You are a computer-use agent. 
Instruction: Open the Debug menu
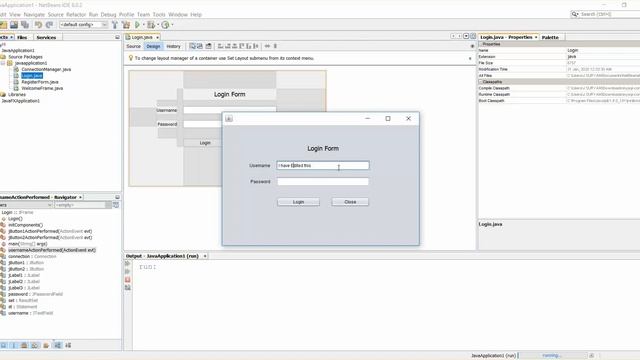point(108,14)
